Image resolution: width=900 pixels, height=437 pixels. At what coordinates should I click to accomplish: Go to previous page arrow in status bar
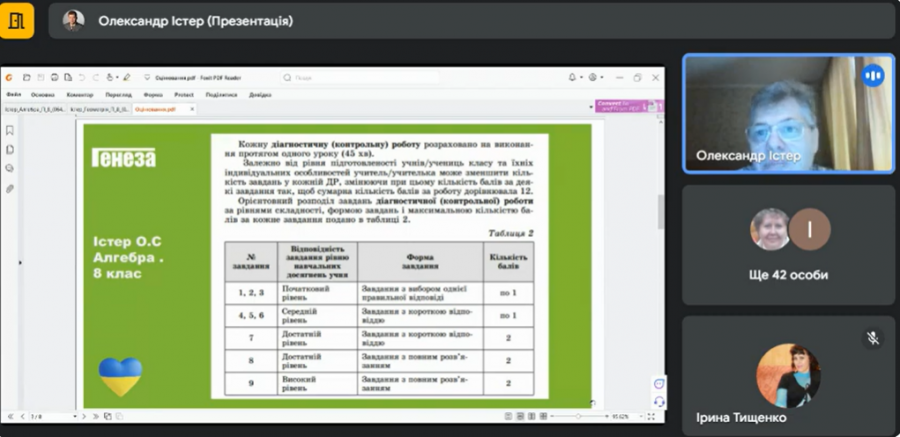click(22, 416)
